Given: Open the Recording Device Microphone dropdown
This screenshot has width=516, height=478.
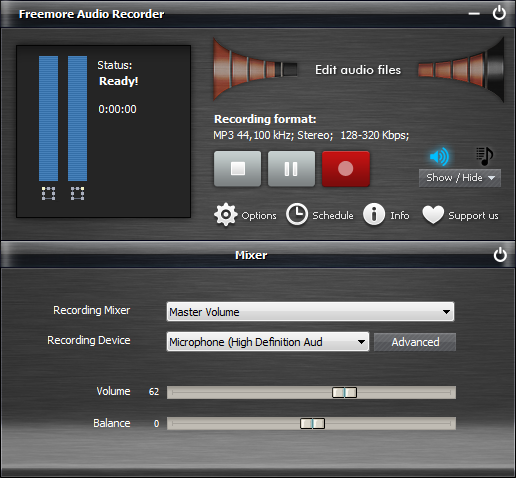Looking at the screenshot, I should tap(268, 342).
